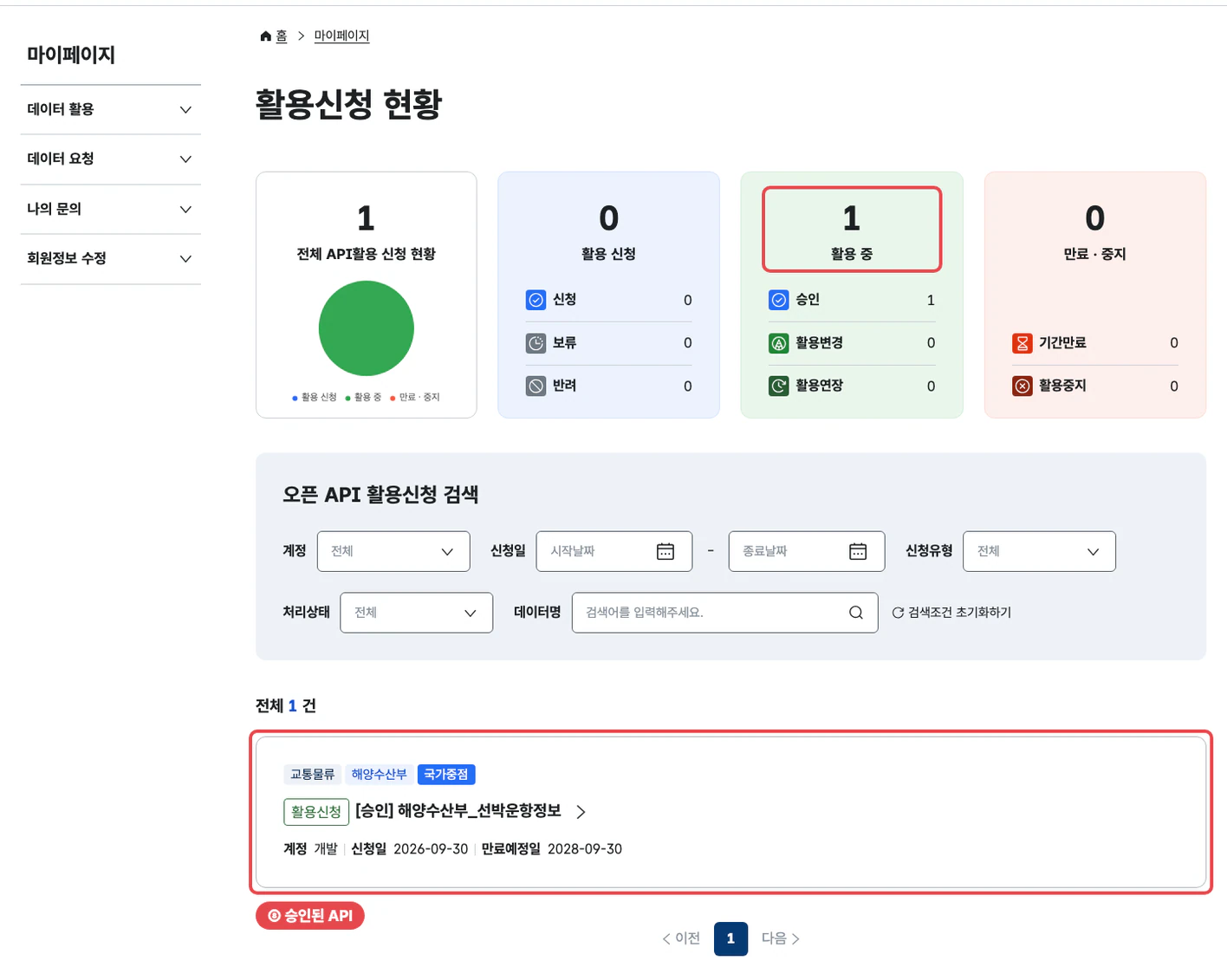Click the 활용변경 green icon
Viewport: 1227px width, 980px height.
779,343
